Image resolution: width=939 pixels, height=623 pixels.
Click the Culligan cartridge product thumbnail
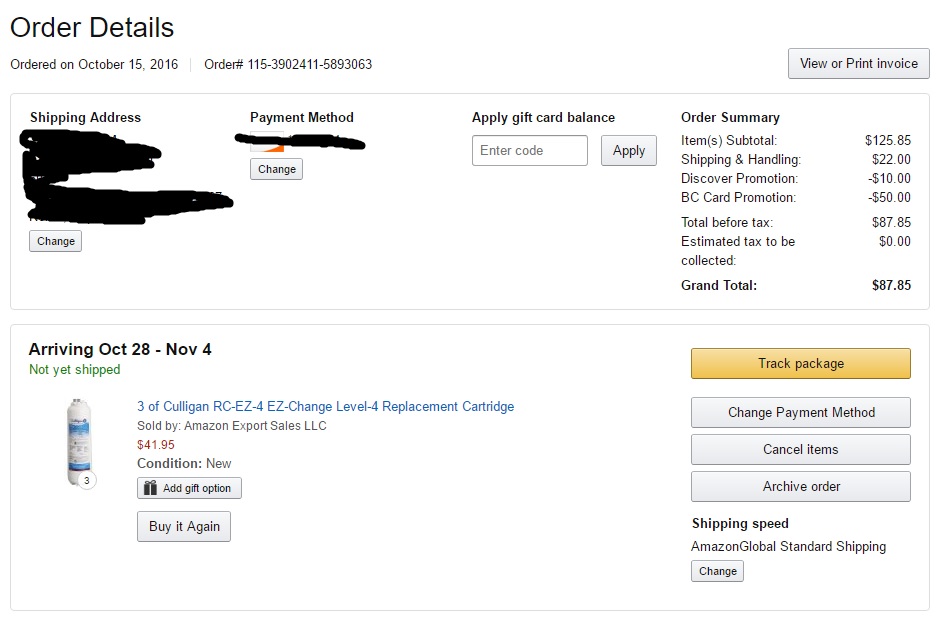(x=76, y=440)
